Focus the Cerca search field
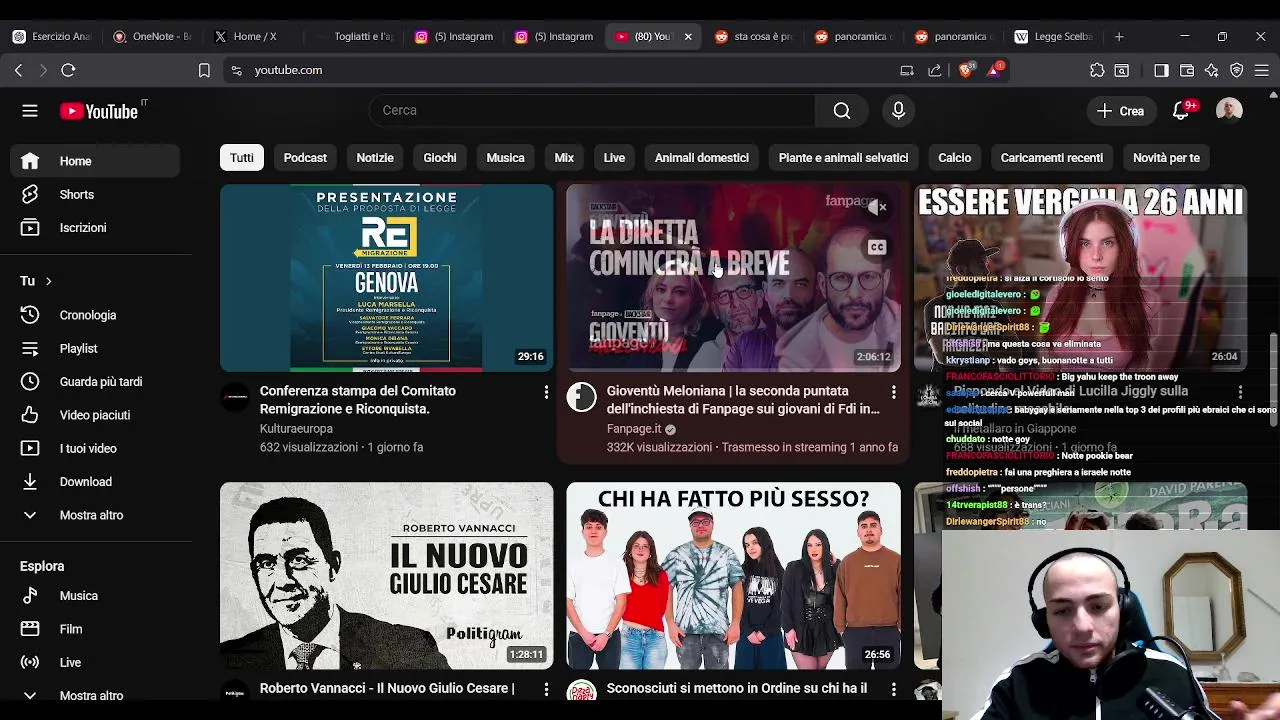 [x=592, y=110]
